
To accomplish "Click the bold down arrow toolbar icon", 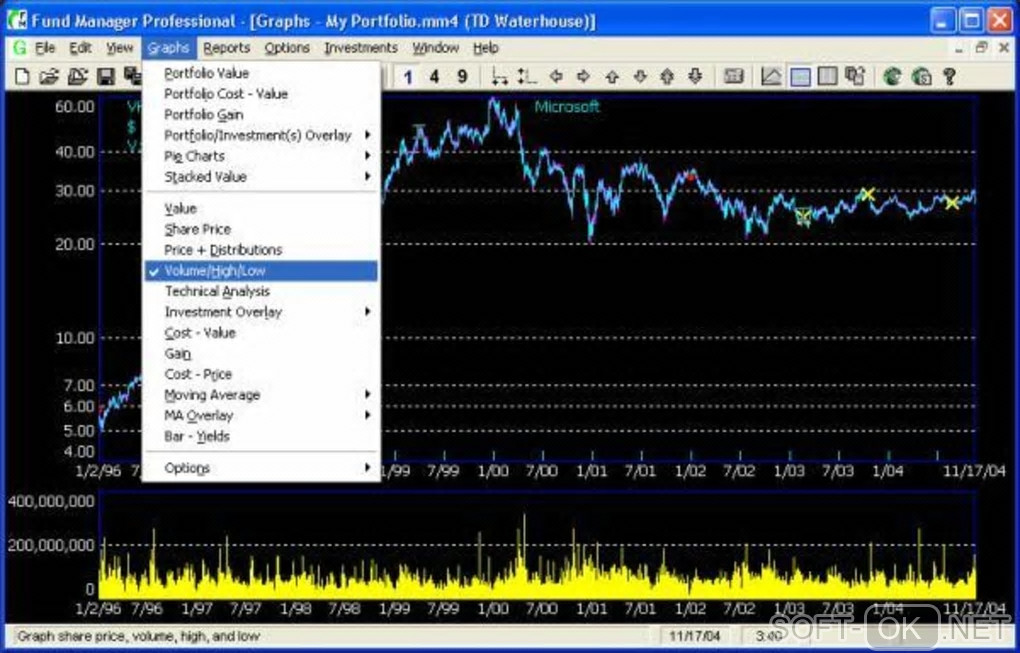I will 695,77.
